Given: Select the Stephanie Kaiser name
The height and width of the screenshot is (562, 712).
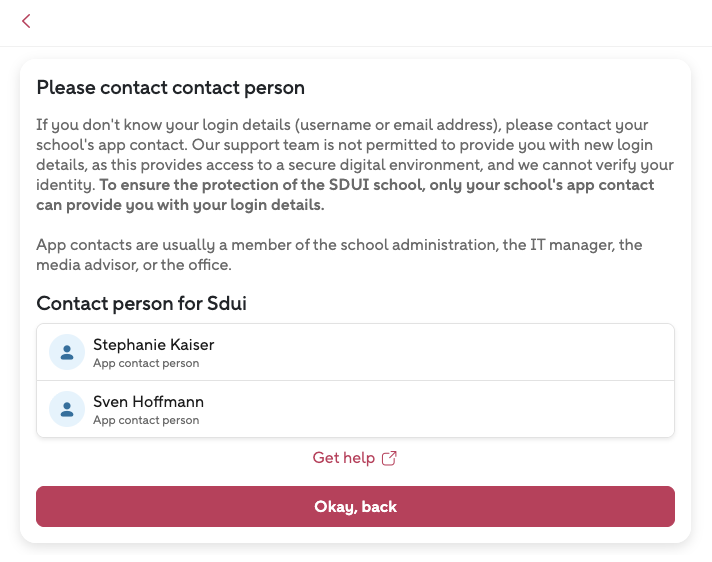Looking at the screenshot, I should pyautogui.click(x=153, y=345).
